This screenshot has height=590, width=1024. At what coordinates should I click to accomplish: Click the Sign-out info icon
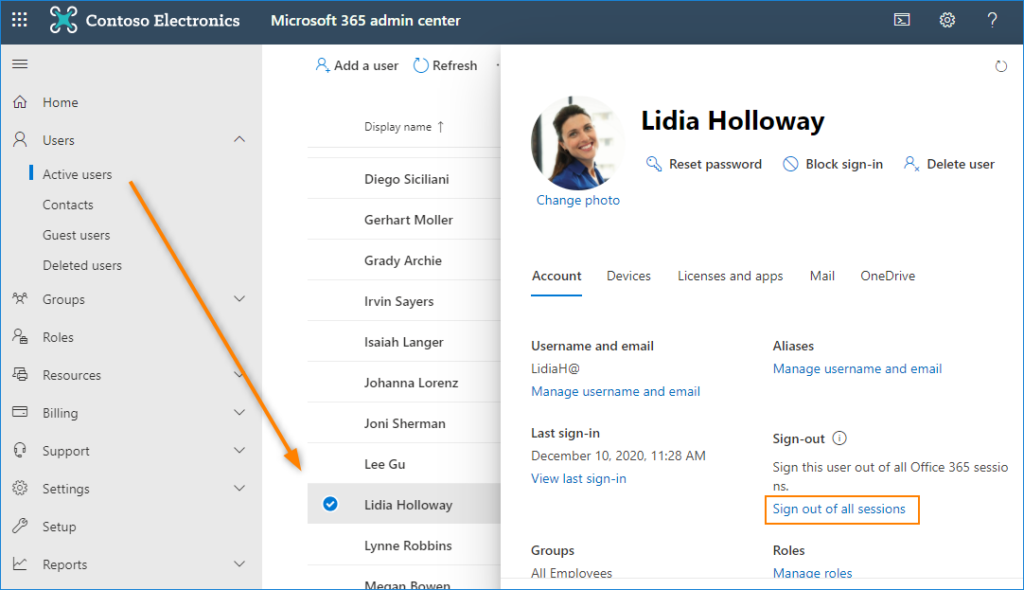pos(840,438)
